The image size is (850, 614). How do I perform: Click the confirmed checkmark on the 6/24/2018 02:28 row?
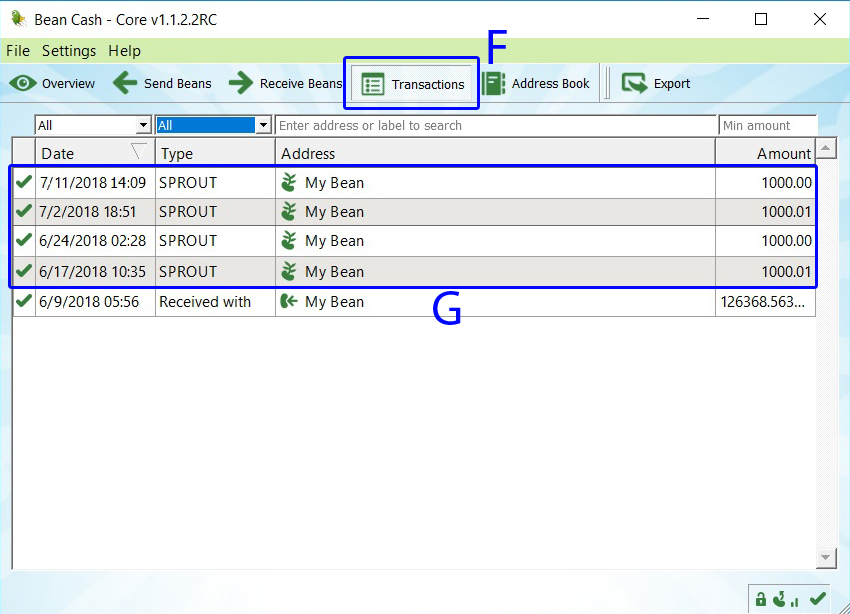click(x=24, y=239)
